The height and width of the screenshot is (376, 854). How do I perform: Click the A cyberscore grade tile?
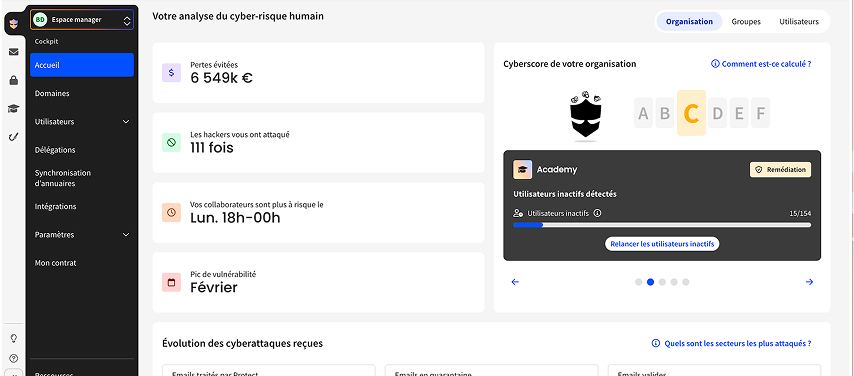[x=643, y=113]
